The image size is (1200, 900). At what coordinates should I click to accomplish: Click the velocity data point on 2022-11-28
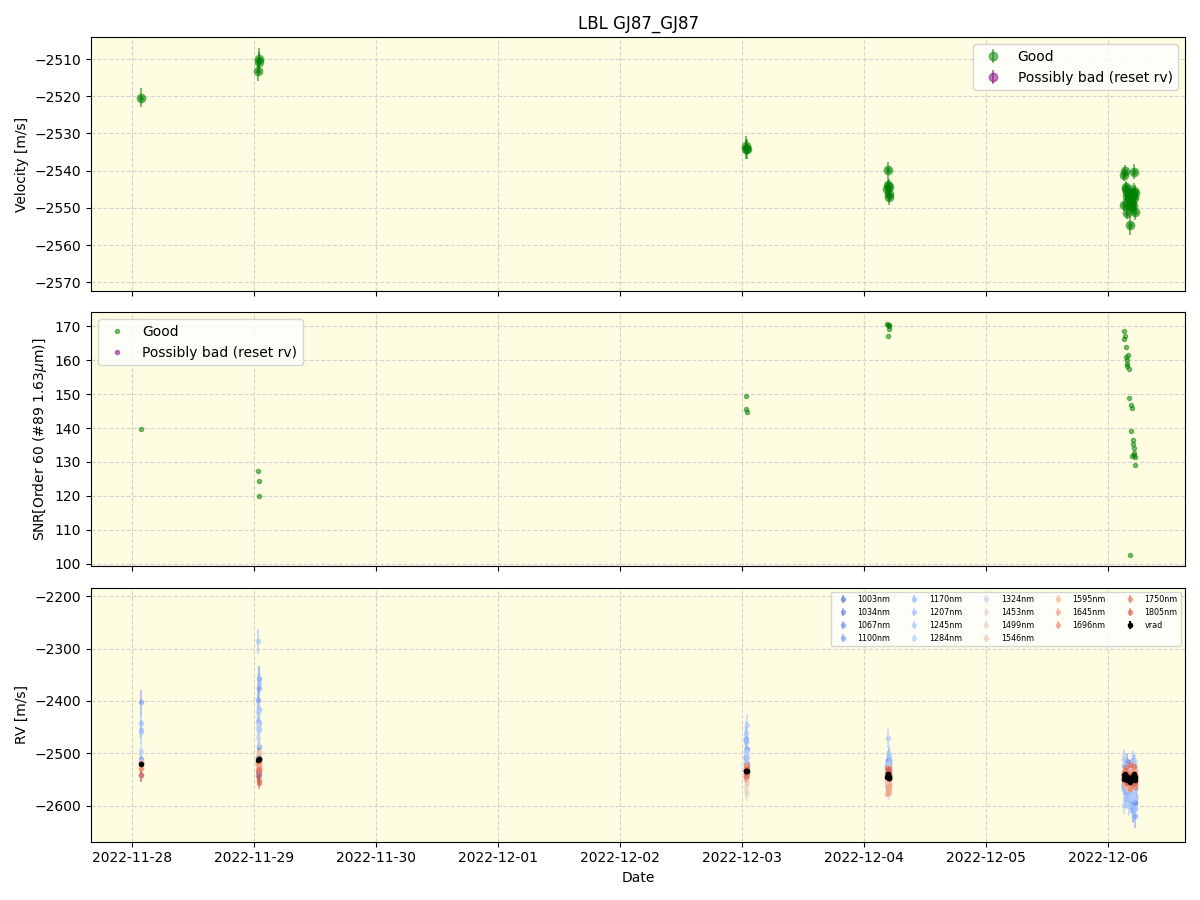(x=141, y=98)
